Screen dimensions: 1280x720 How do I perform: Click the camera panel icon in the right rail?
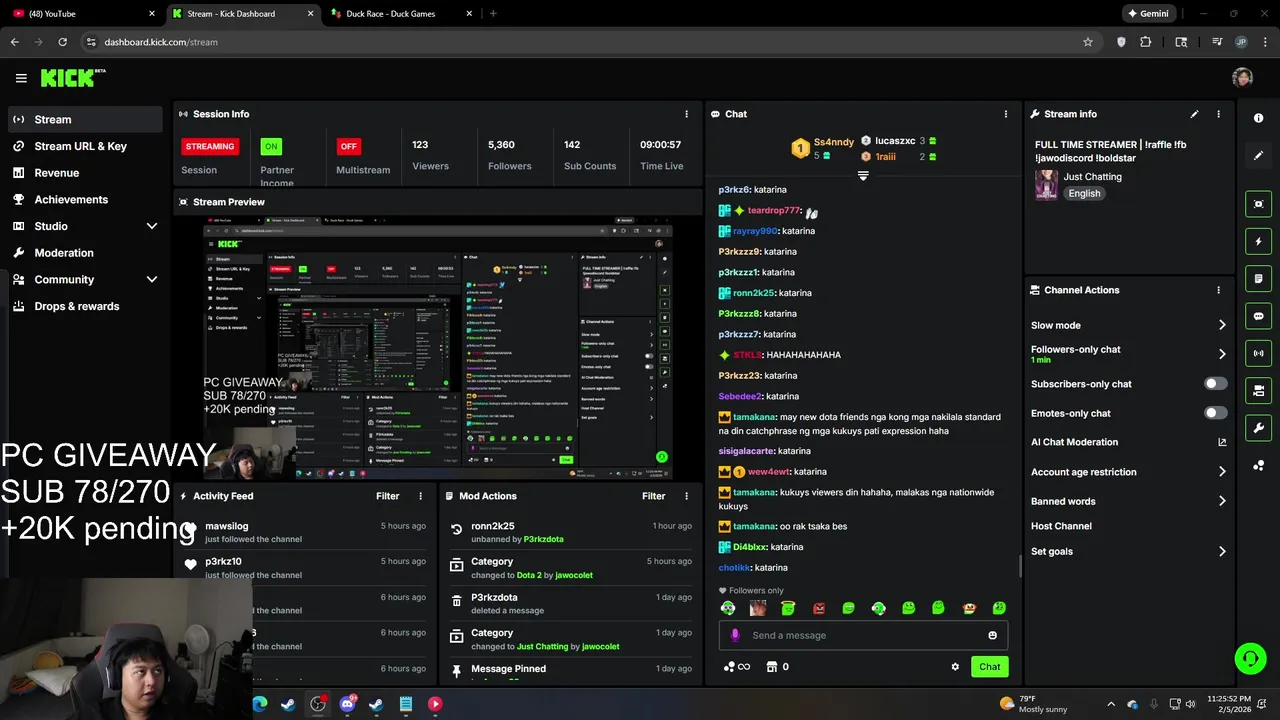pyautogui.click(x=1258, y=390)
